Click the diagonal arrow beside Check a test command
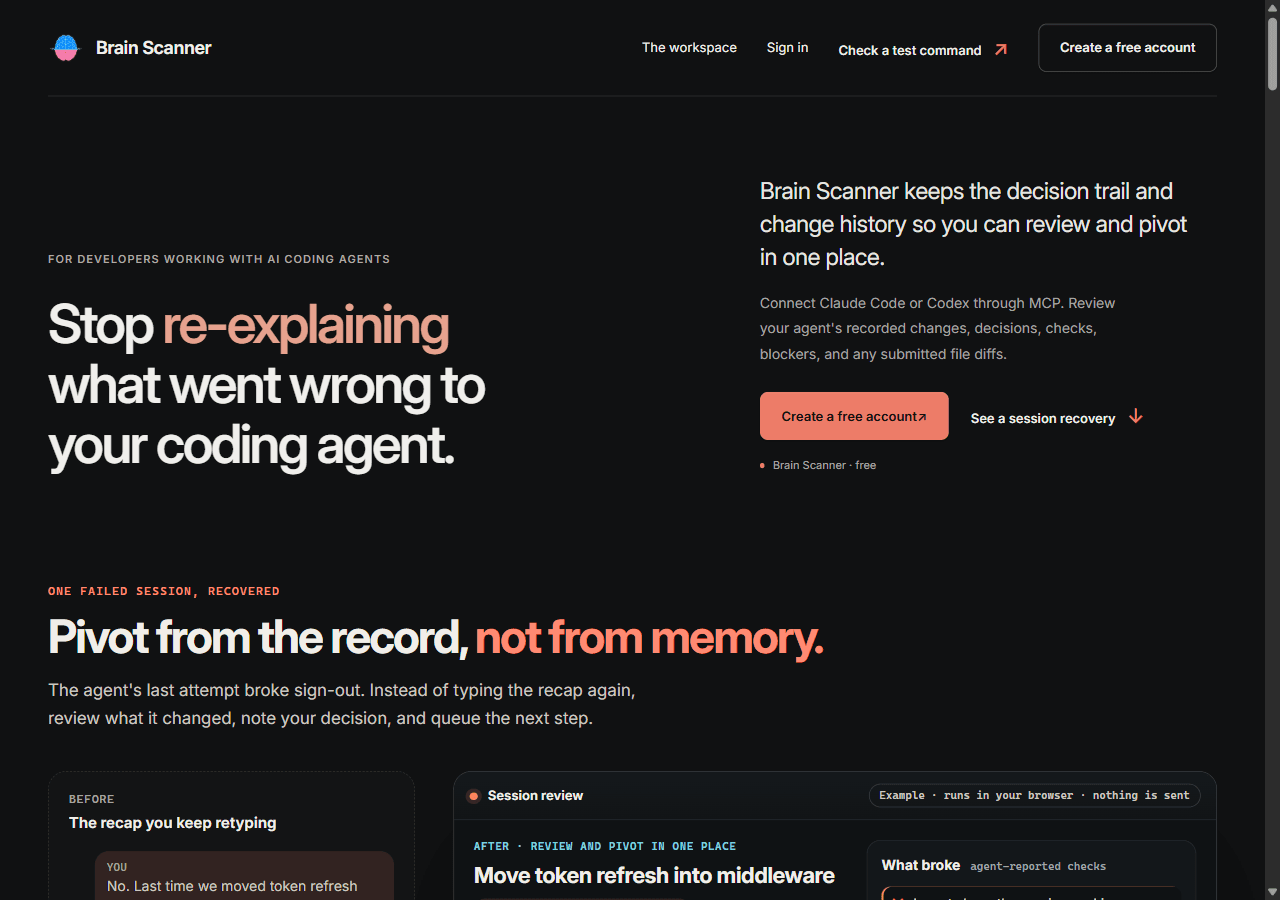The width and height of the screenshot is (1280, 900). [x=1001, y=49]
